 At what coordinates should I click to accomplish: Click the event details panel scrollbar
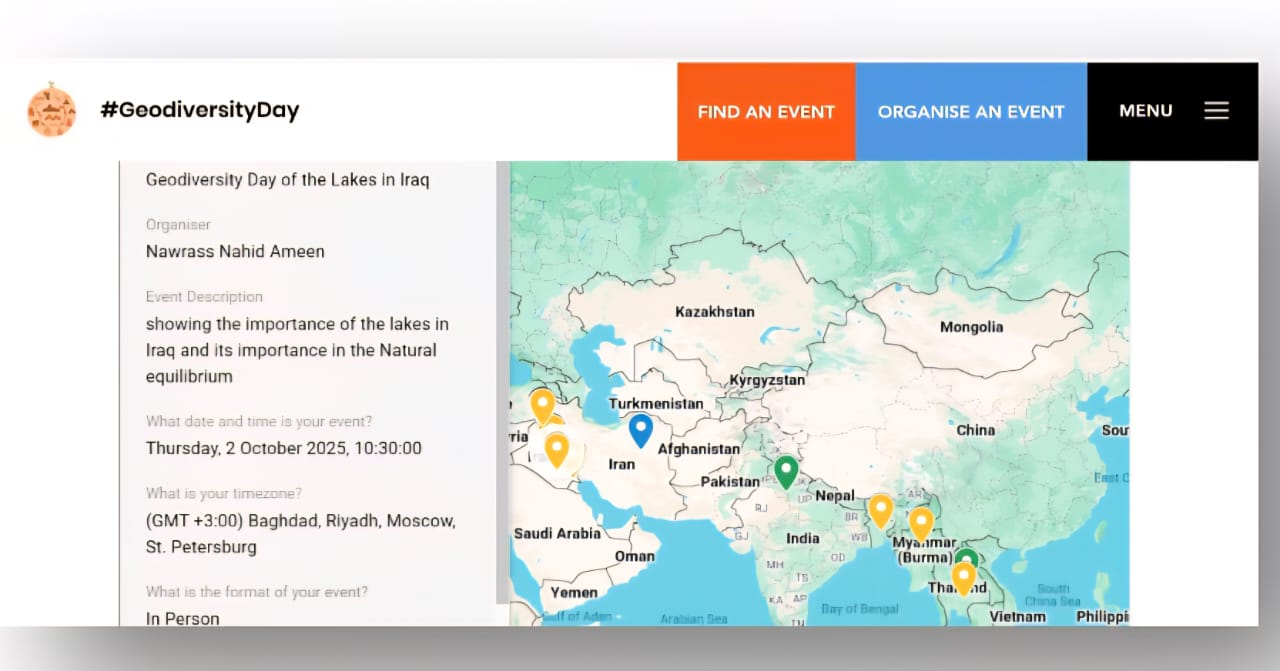pyautogui.click(x=502, y=380)
